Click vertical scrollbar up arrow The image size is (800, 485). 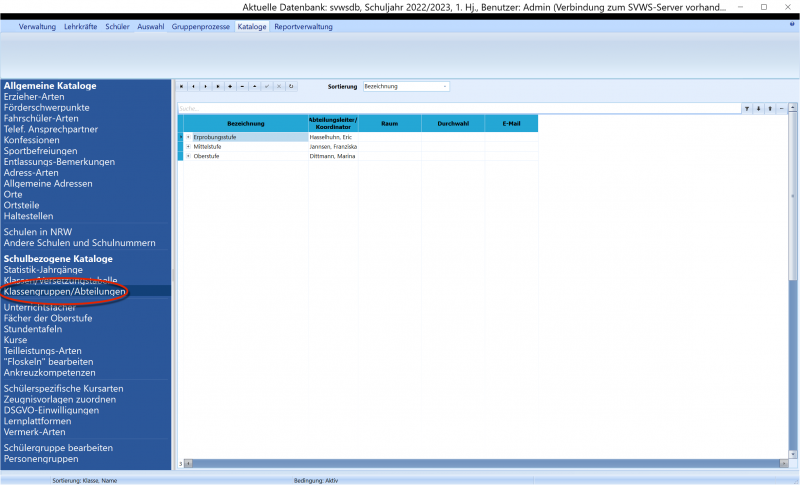792,107
